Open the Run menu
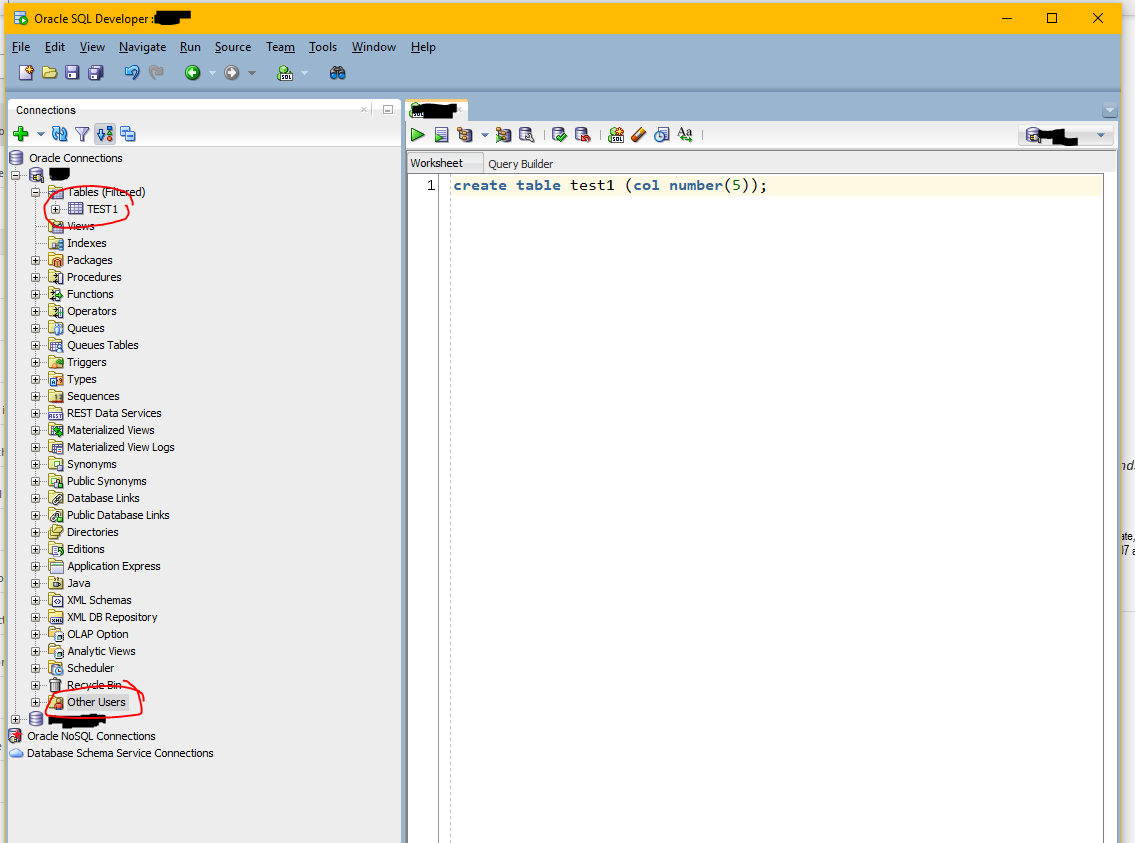1135x843 pixels. click(190, 47)
